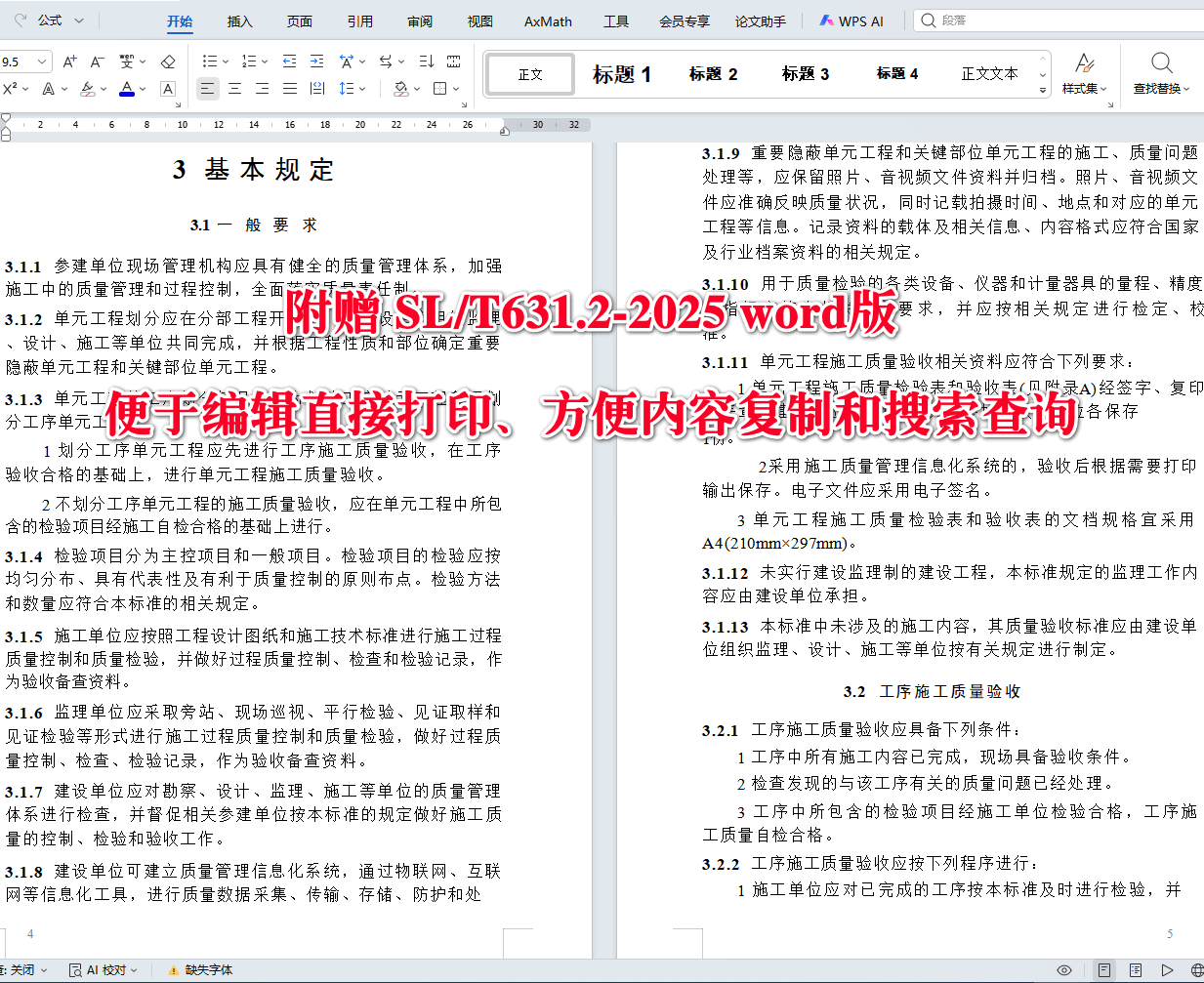Click the text direction icon
Image resolution: width=1204 pixels, height=983 pixels.
(386, 61)
